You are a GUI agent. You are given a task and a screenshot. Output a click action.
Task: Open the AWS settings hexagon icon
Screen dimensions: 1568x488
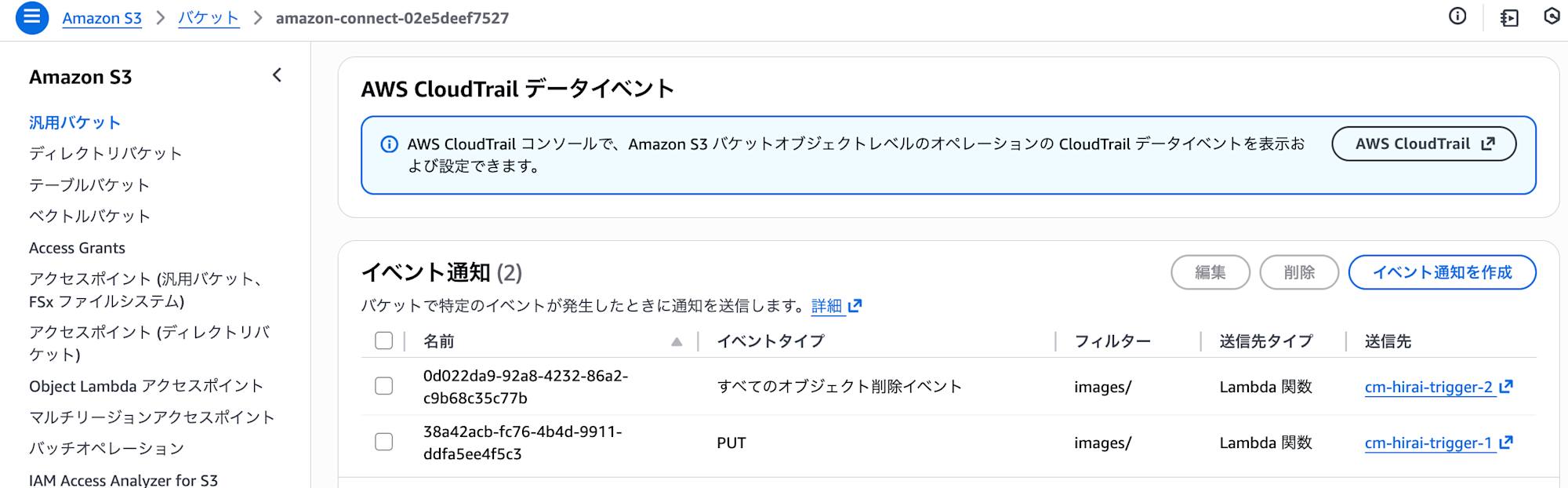(1553, 16)
